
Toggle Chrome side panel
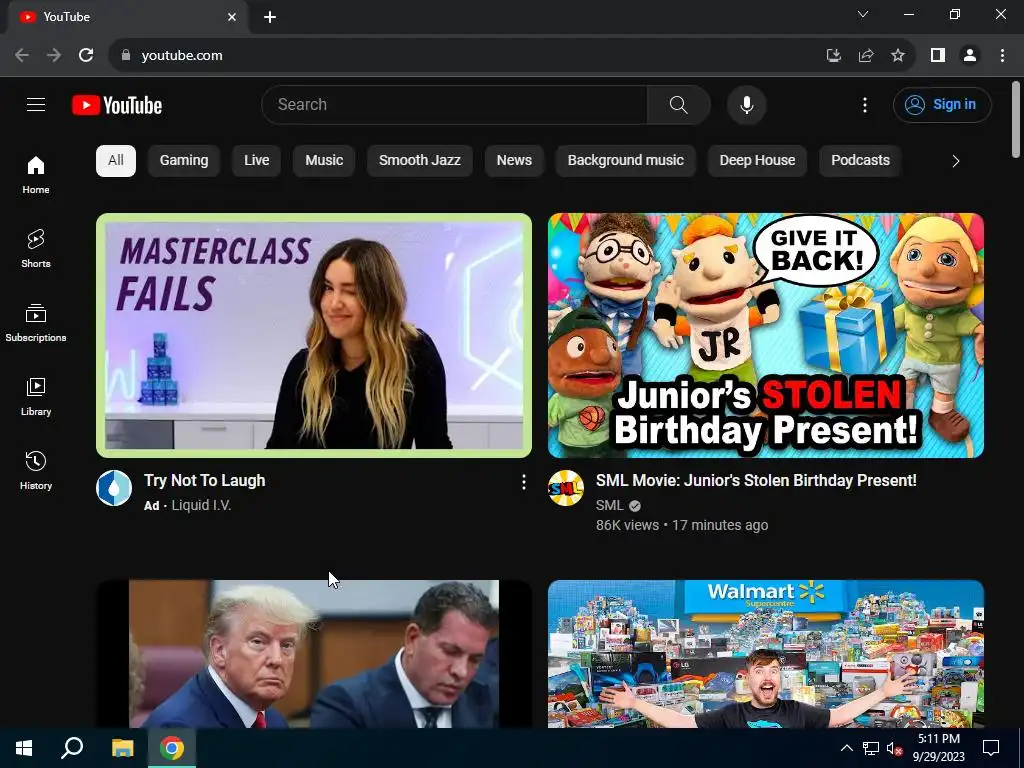coord(938,55)
